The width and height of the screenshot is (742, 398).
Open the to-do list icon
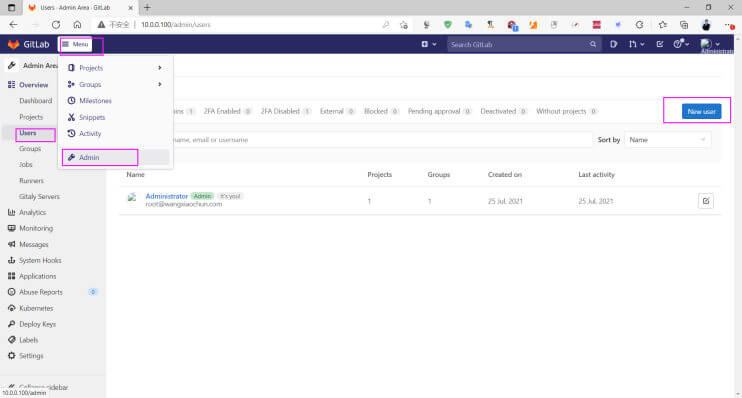[x=660, y=44]
